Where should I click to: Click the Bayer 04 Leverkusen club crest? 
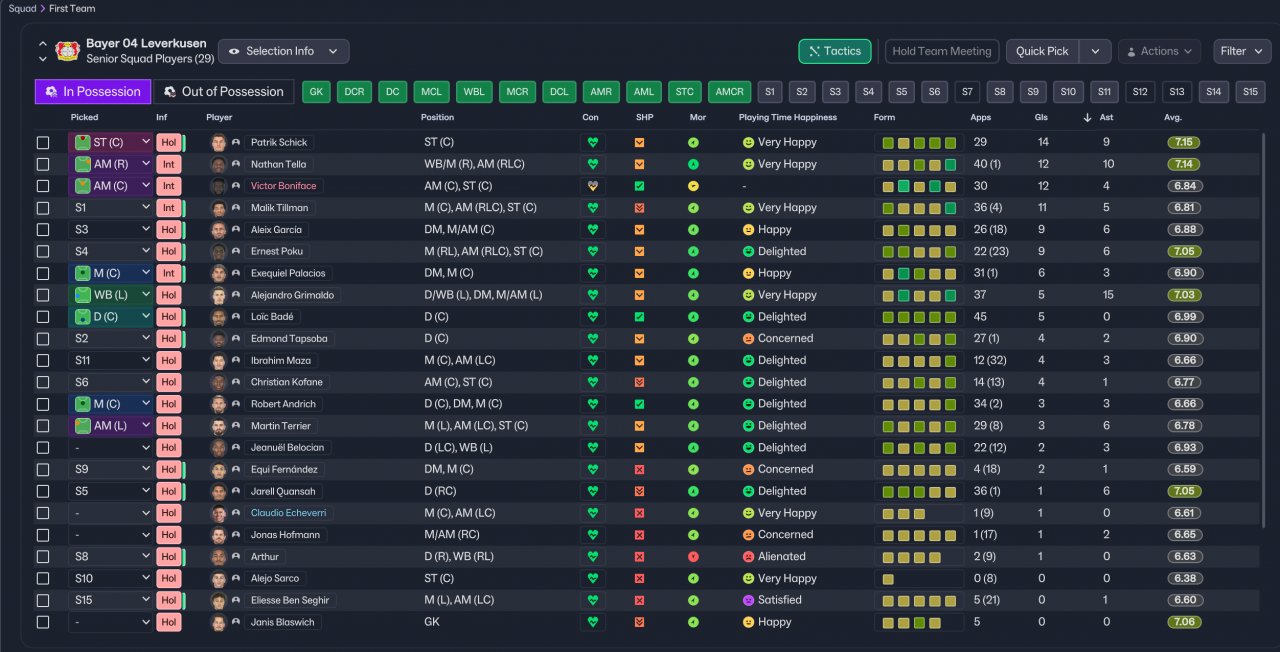point(68,51)
